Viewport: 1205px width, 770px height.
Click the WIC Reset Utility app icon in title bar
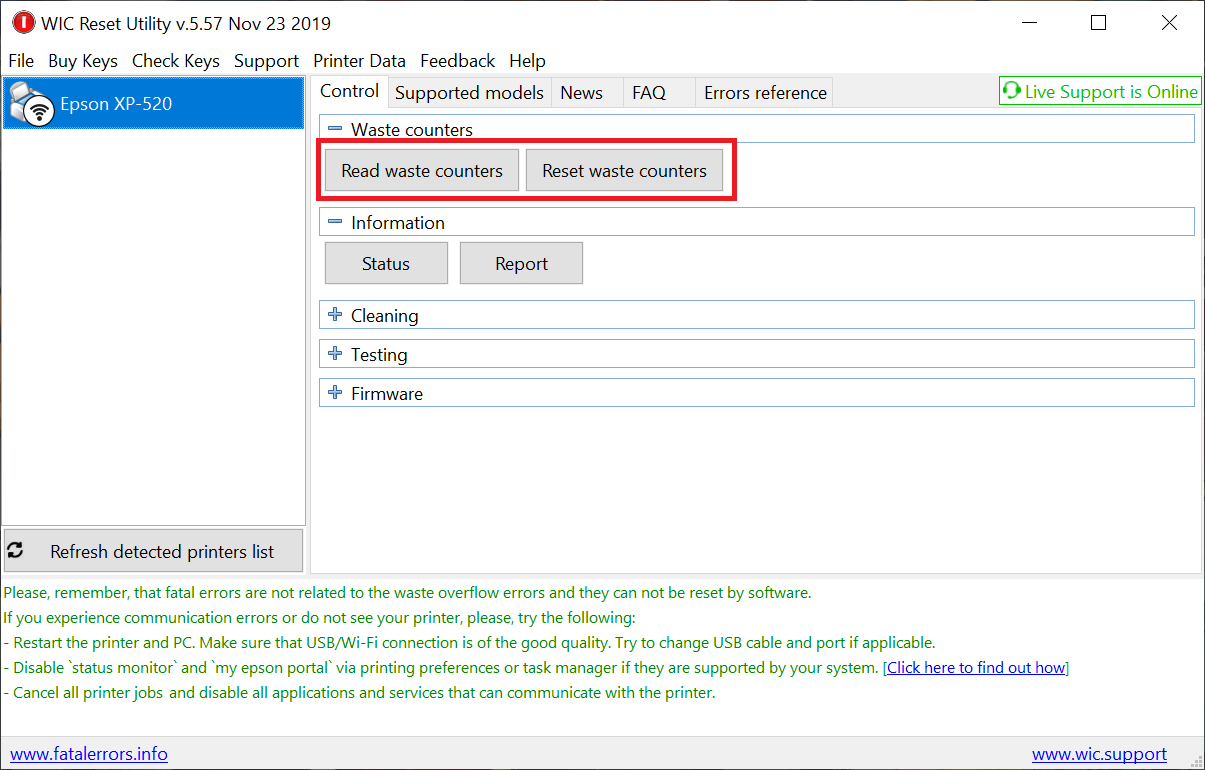(x=23, y=23)
